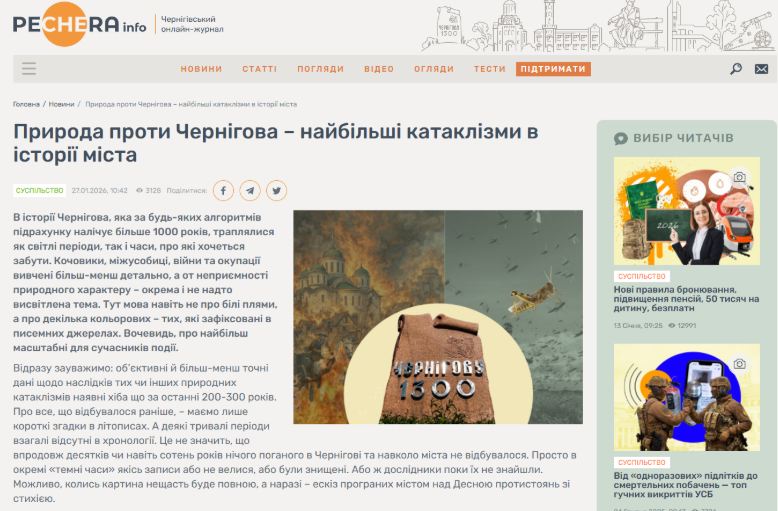This screenshot has width=778, height=511.
Task: Click the Головна breadcrumb link
Action: pyautogui.click(x=27, y=104)
